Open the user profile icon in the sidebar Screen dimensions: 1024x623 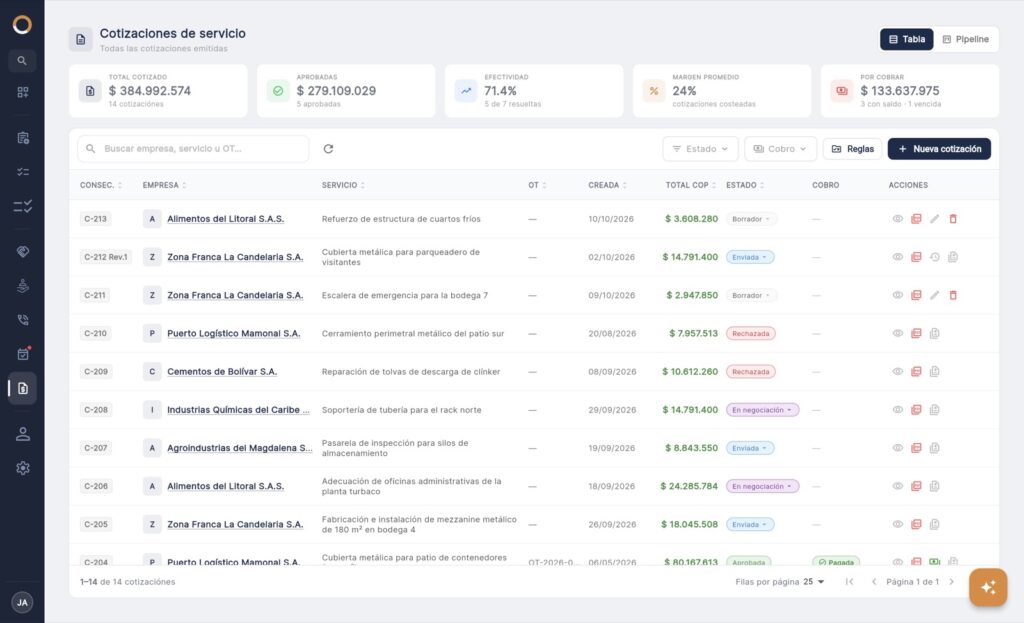click(23, 434)
